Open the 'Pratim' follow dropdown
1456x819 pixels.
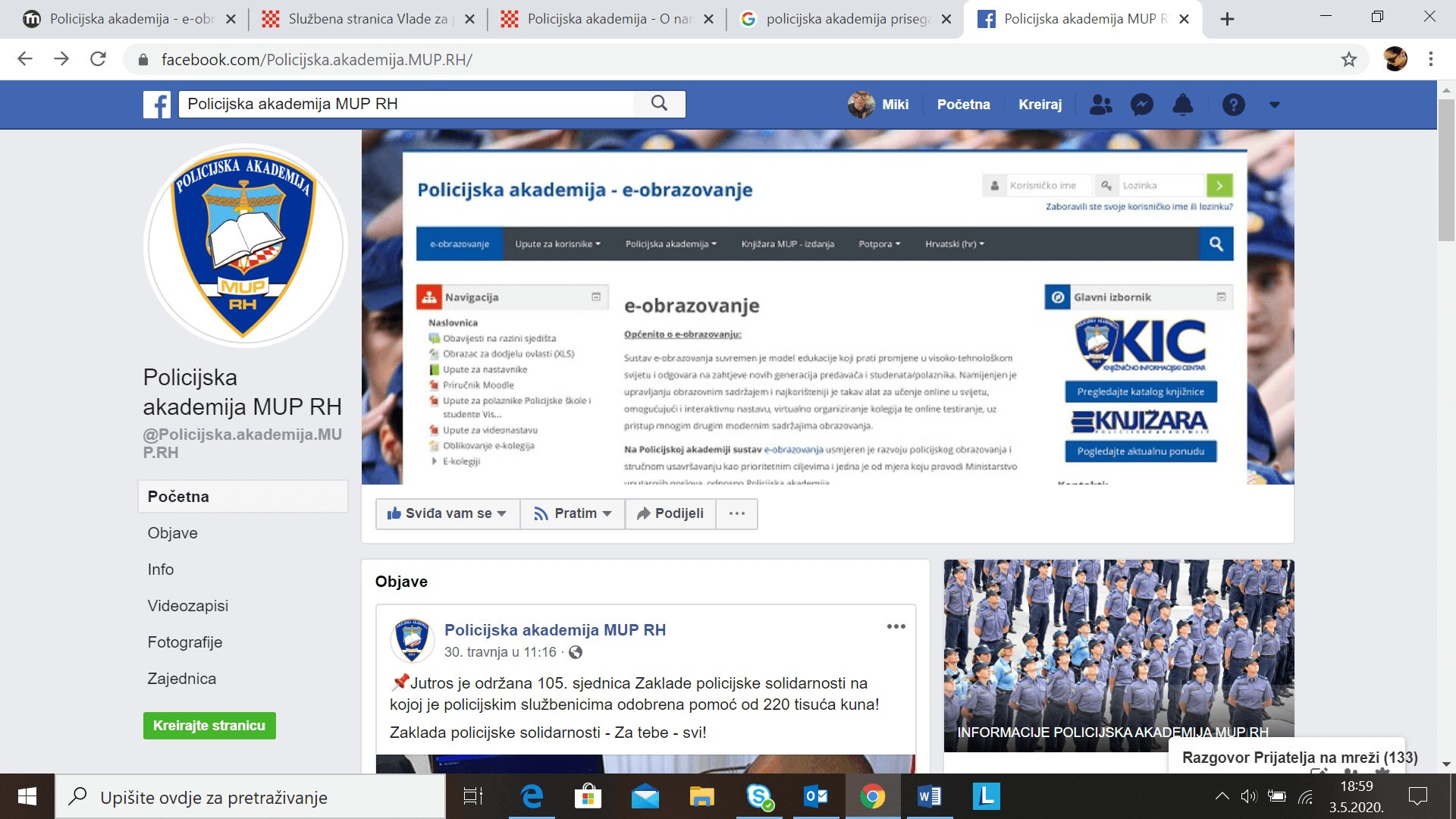[x=572, y=513]
